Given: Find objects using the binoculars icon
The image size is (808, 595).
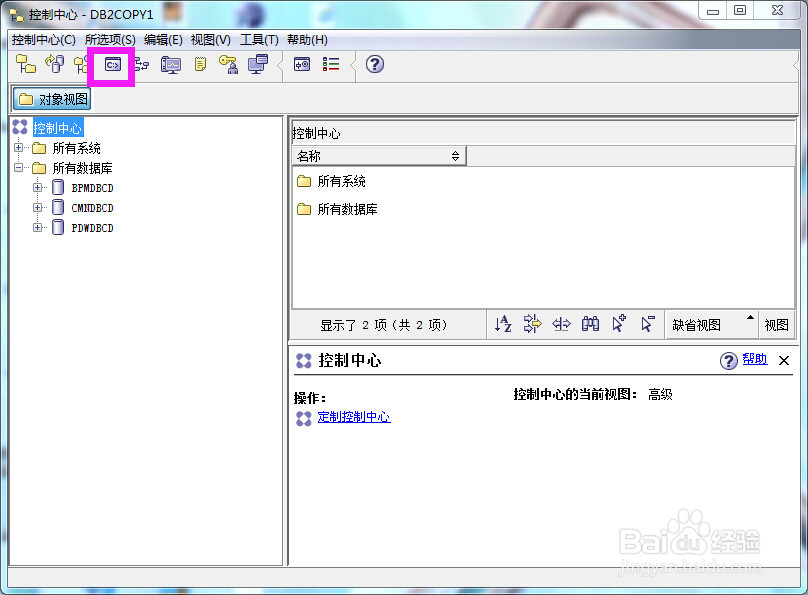Looking at the screenshot, I should point(589,324).
